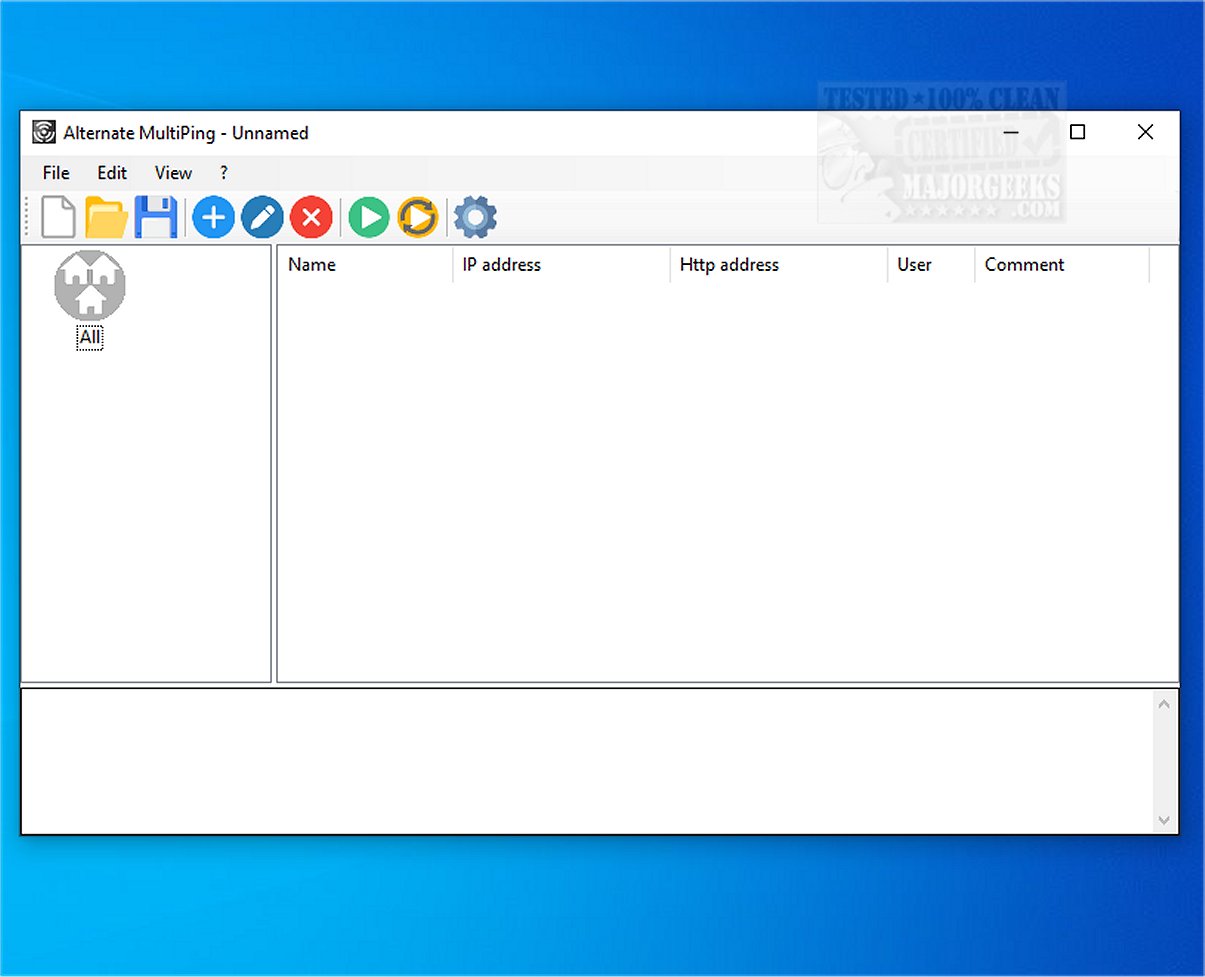The image size is (1205, 977).
Task: Open the Edit menu
Action: (112, 173)
